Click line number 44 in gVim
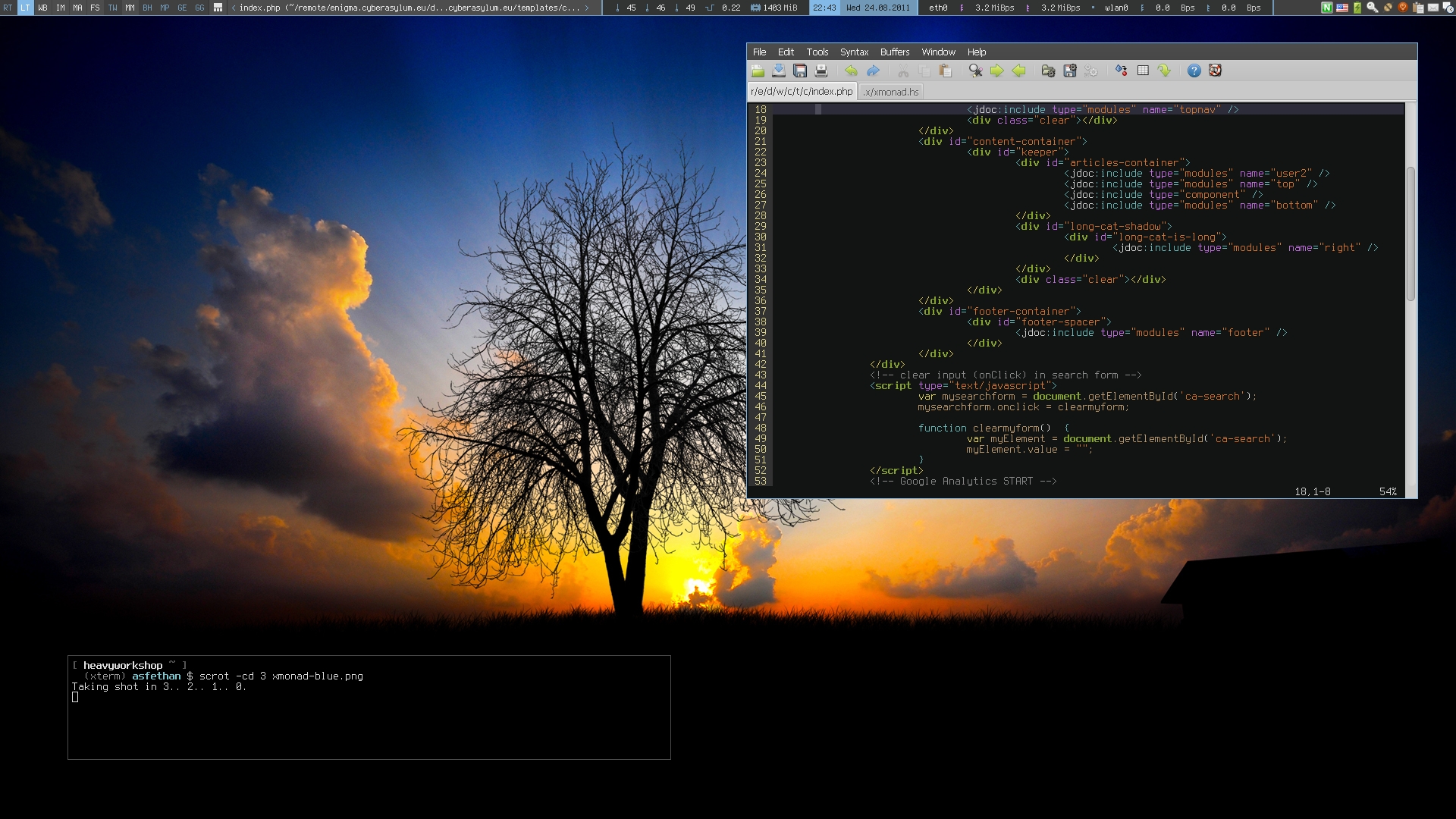Image resolution: width=1456 pixels, height=819 pixels. pos(761,385)
